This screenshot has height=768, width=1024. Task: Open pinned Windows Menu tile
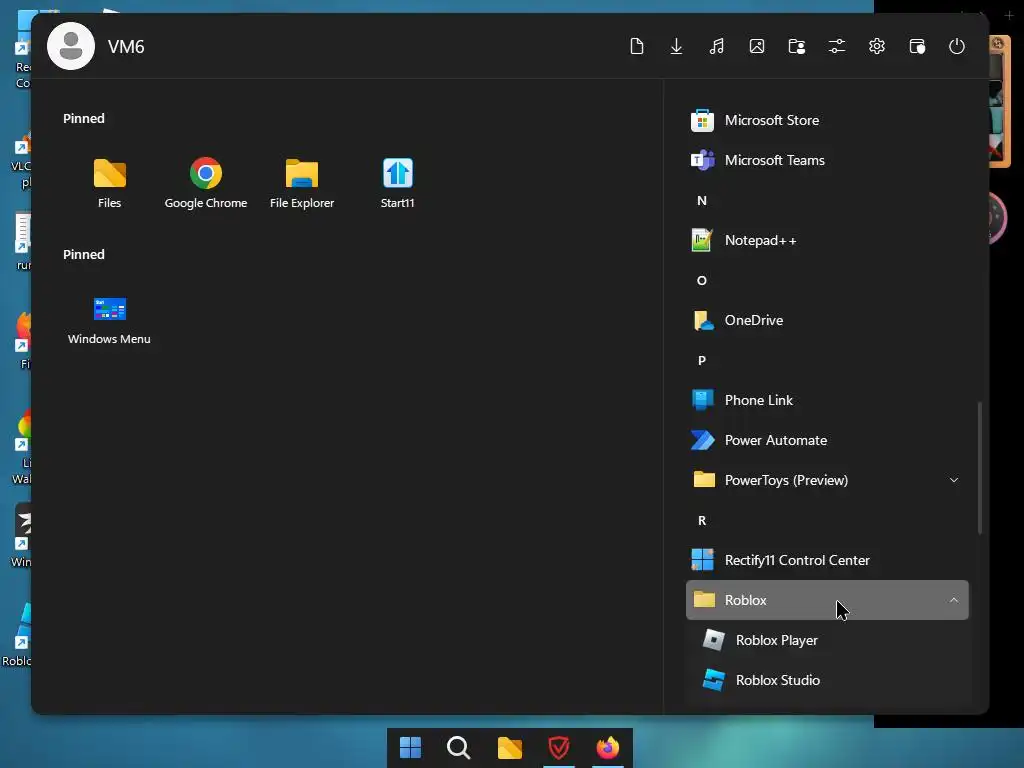110,320
